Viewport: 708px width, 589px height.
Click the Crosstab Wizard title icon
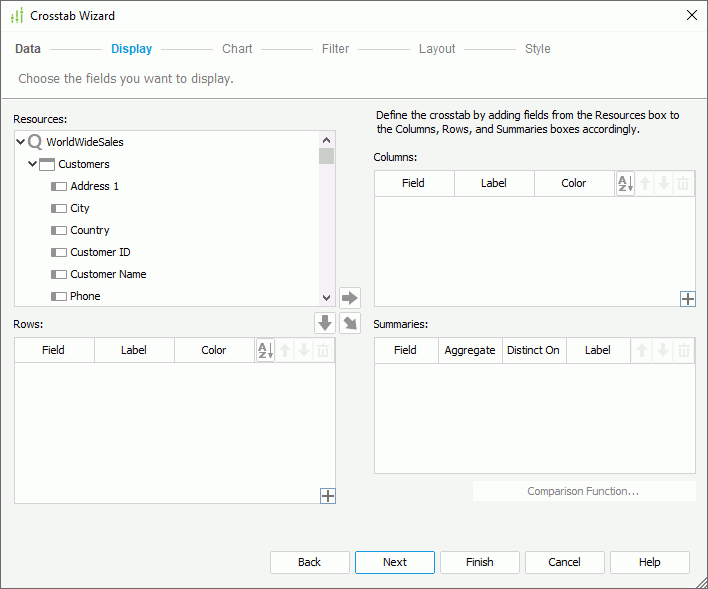coord(17,16)
